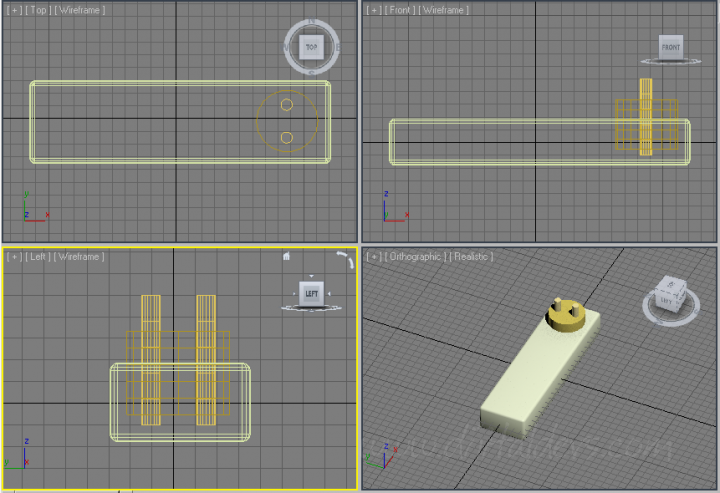Click the ViewCube roll arrows in Left viewport
The width and height of the screenshot is (720, 493).
point(345,259)
